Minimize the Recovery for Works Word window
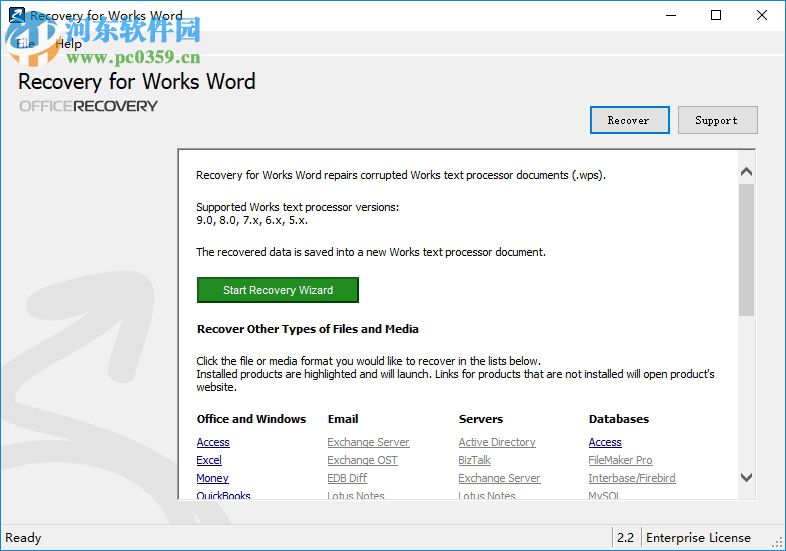786x551 pixels. (671, 16)
